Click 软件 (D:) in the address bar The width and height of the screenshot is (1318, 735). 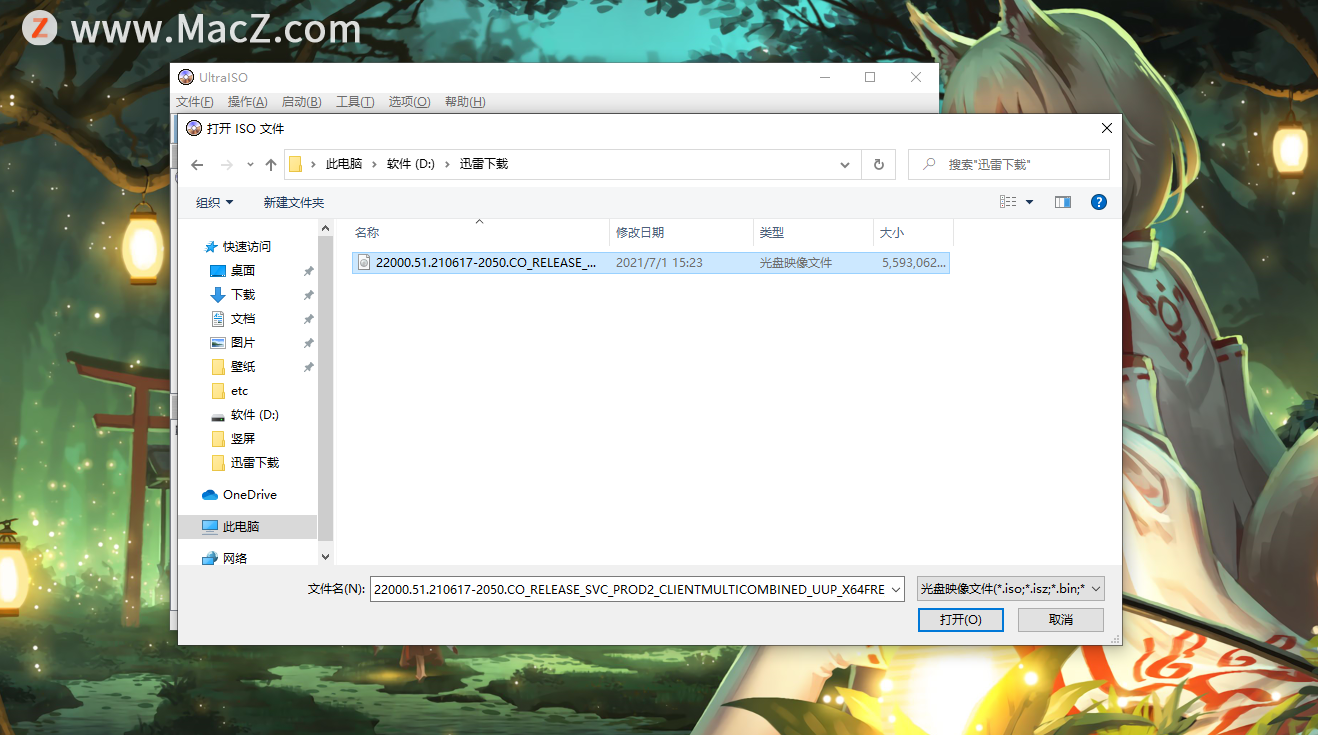[411, 164]
